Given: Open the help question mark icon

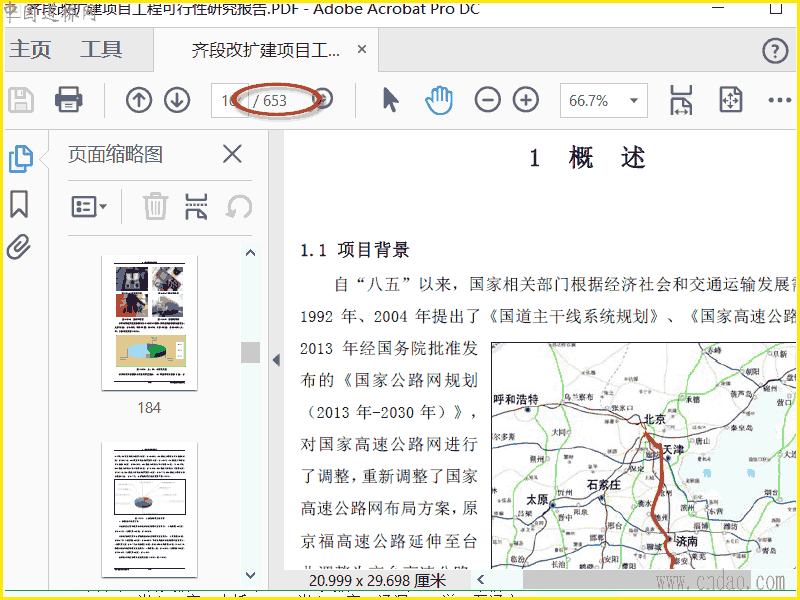Looking at the screenshot, I should pyautogui.click(x=775, y=51).
